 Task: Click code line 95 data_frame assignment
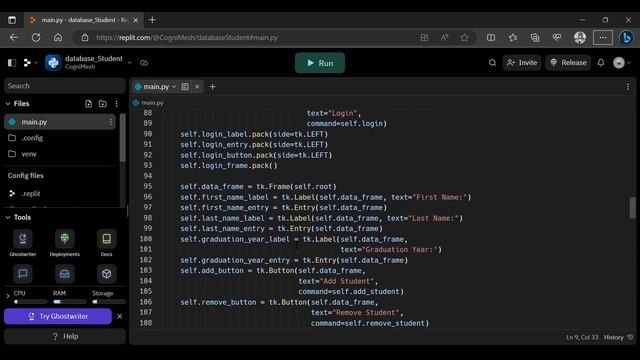[258, 187]
